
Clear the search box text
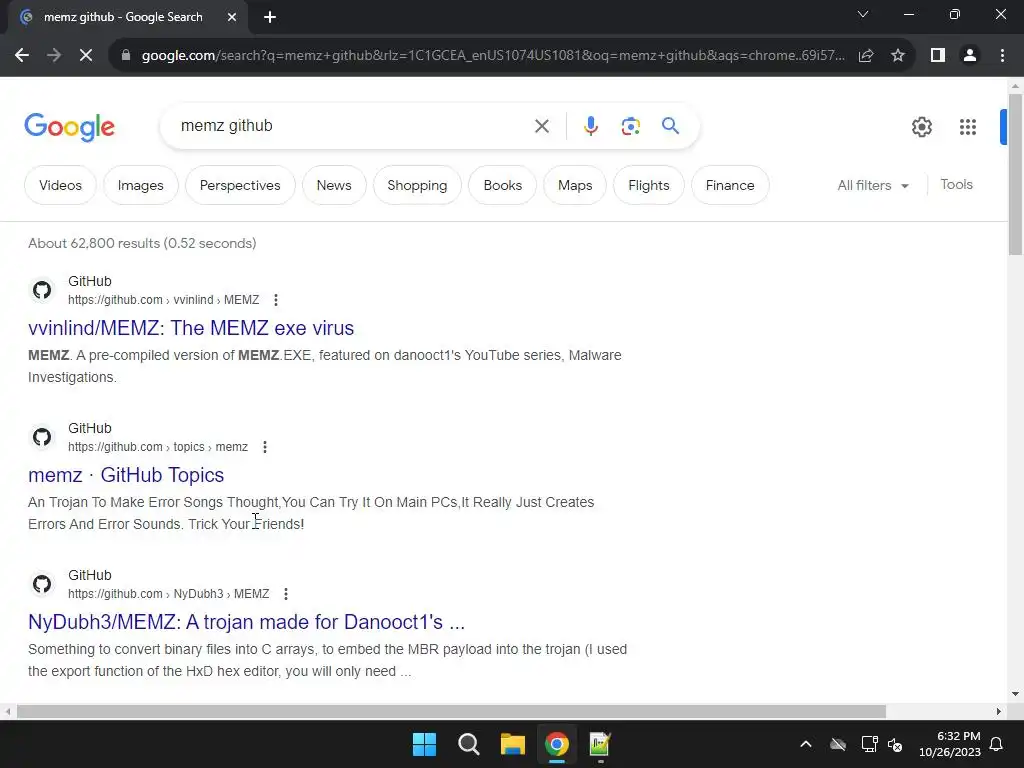pyautogui.click(x=542, y=126)
